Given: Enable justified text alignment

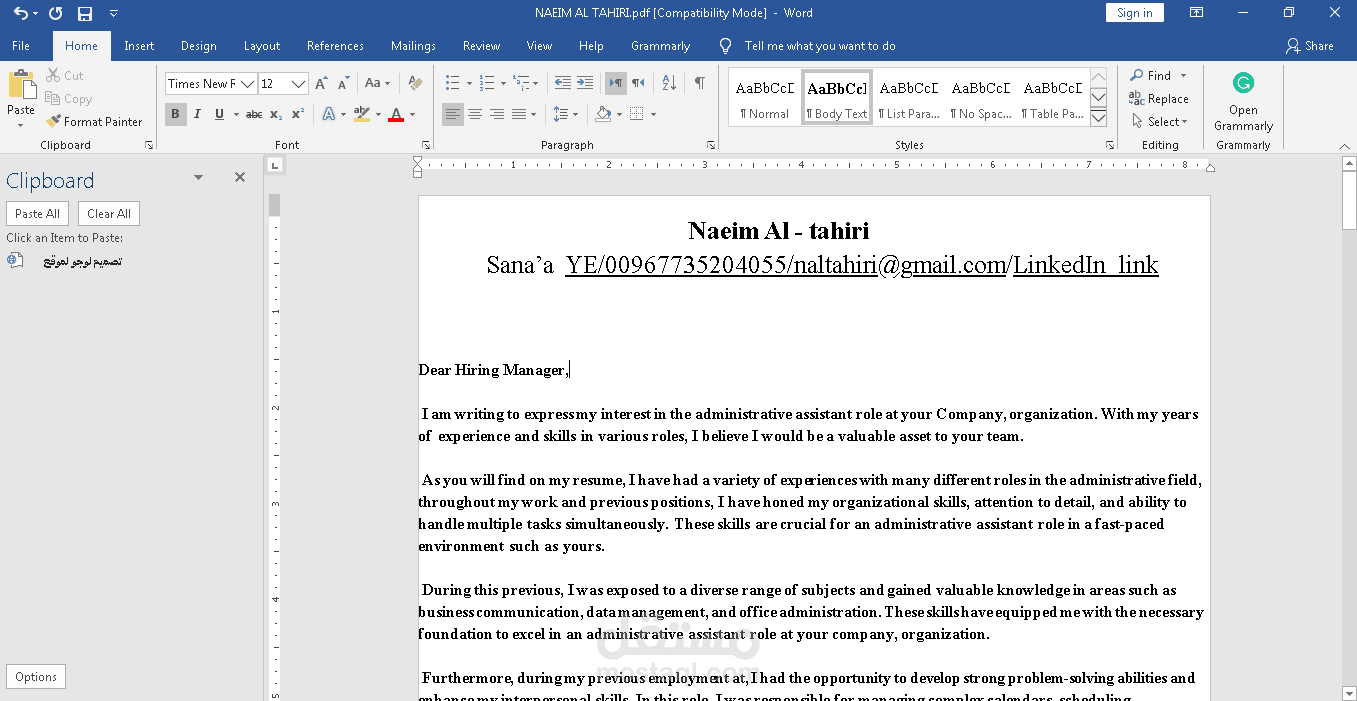Looking at the screenshot, I should click(x=520, y=114).
